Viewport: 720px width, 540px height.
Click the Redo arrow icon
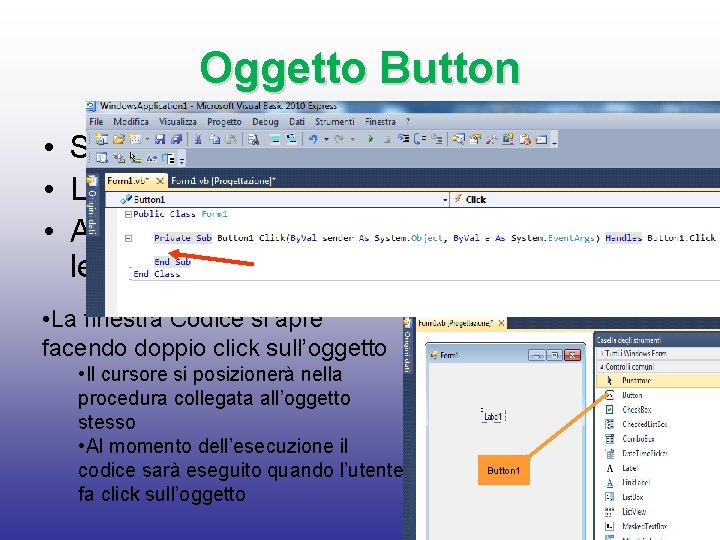coord(339,139)
